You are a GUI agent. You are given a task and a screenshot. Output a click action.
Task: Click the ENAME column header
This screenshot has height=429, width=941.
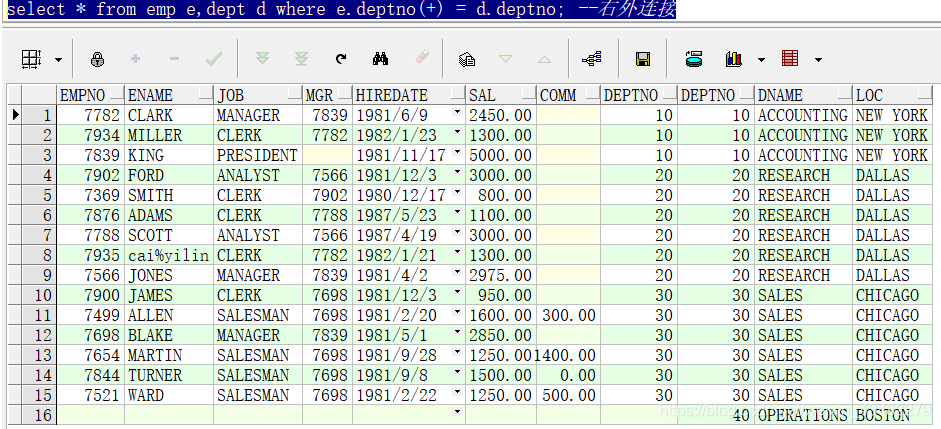(169, 95)
